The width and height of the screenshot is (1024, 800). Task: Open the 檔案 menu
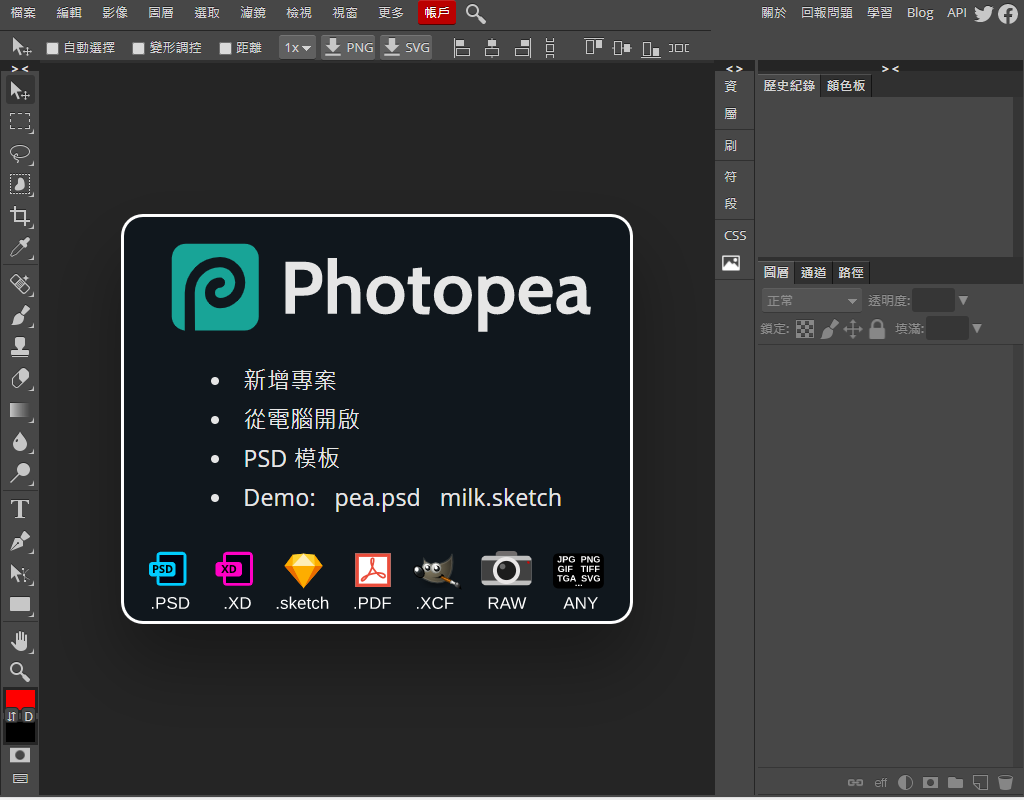click(x=24, y=13)
